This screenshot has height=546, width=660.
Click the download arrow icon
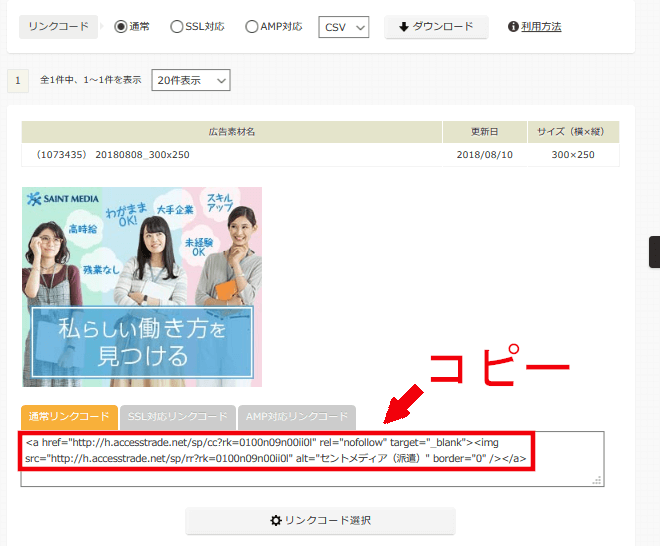coord(404,27)
